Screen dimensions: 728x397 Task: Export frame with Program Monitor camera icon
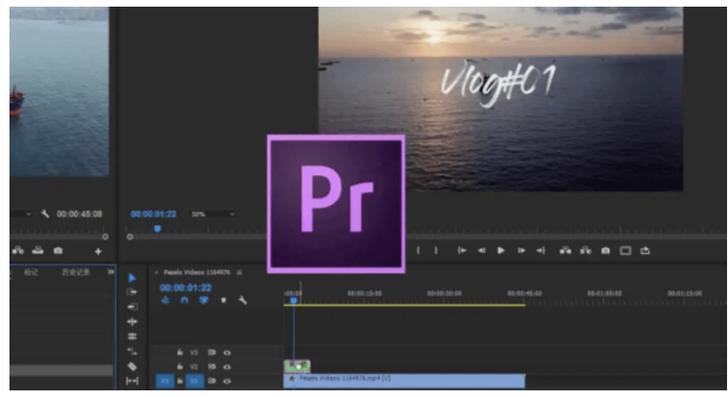click(605, 251)
